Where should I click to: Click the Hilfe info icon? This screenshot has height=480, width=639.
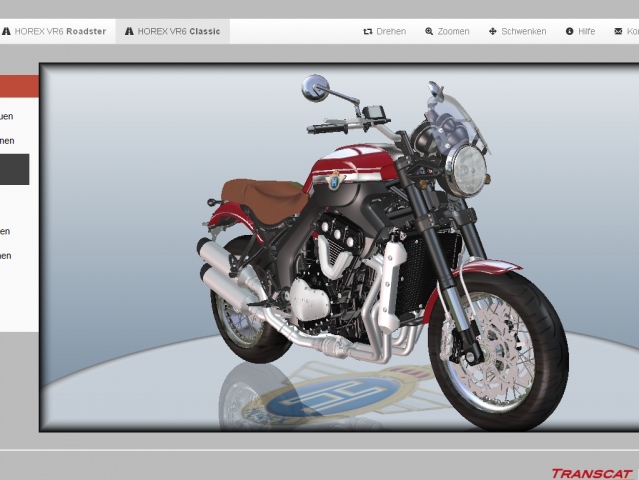click(570, 31)
